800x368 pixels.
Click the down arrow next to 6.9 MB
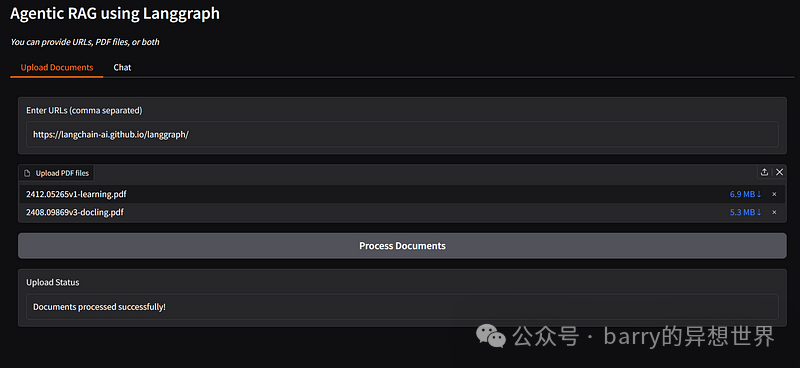pos(759,194)
